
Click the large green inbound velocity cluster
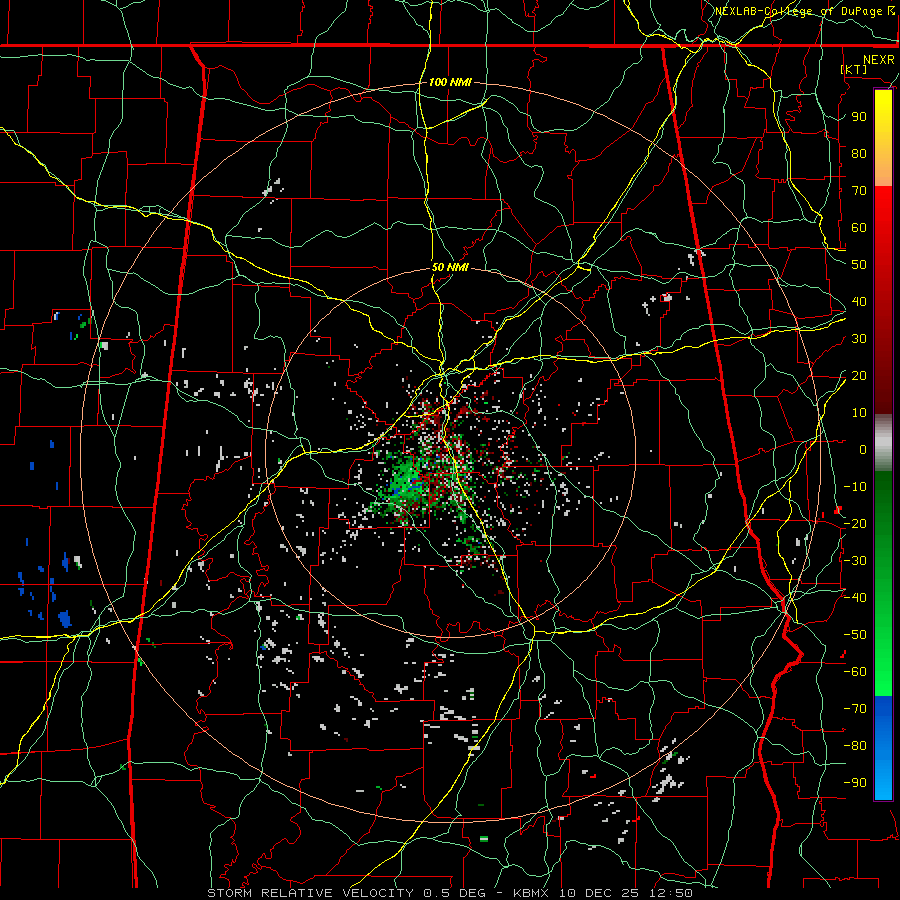(x=405, y=483)
